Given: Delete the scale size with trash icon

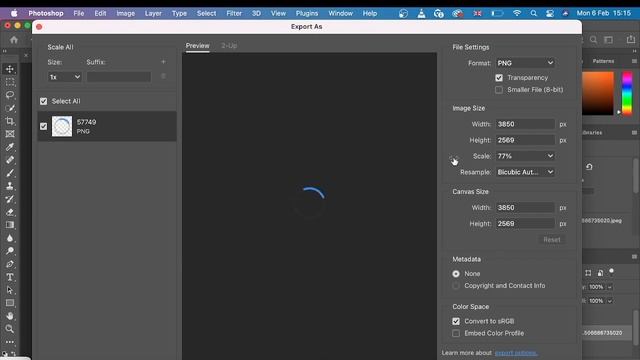Looking at the screenshot, I should tap(163, 76).
